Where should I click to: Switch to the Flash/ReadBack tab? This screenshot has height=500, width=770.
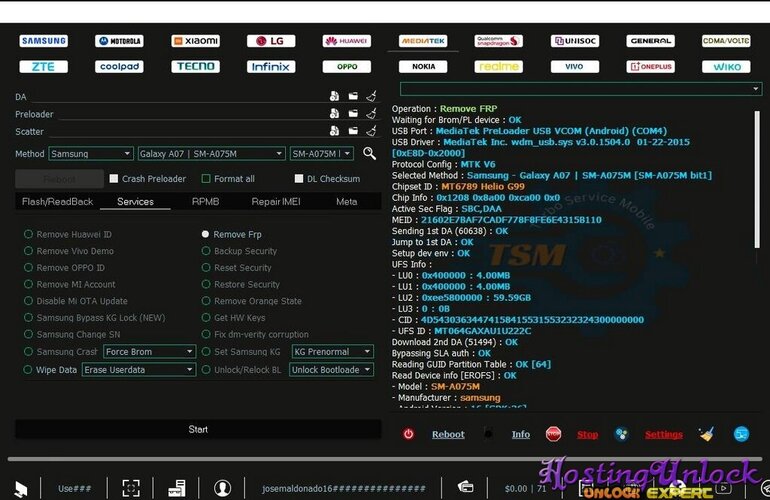57,201
